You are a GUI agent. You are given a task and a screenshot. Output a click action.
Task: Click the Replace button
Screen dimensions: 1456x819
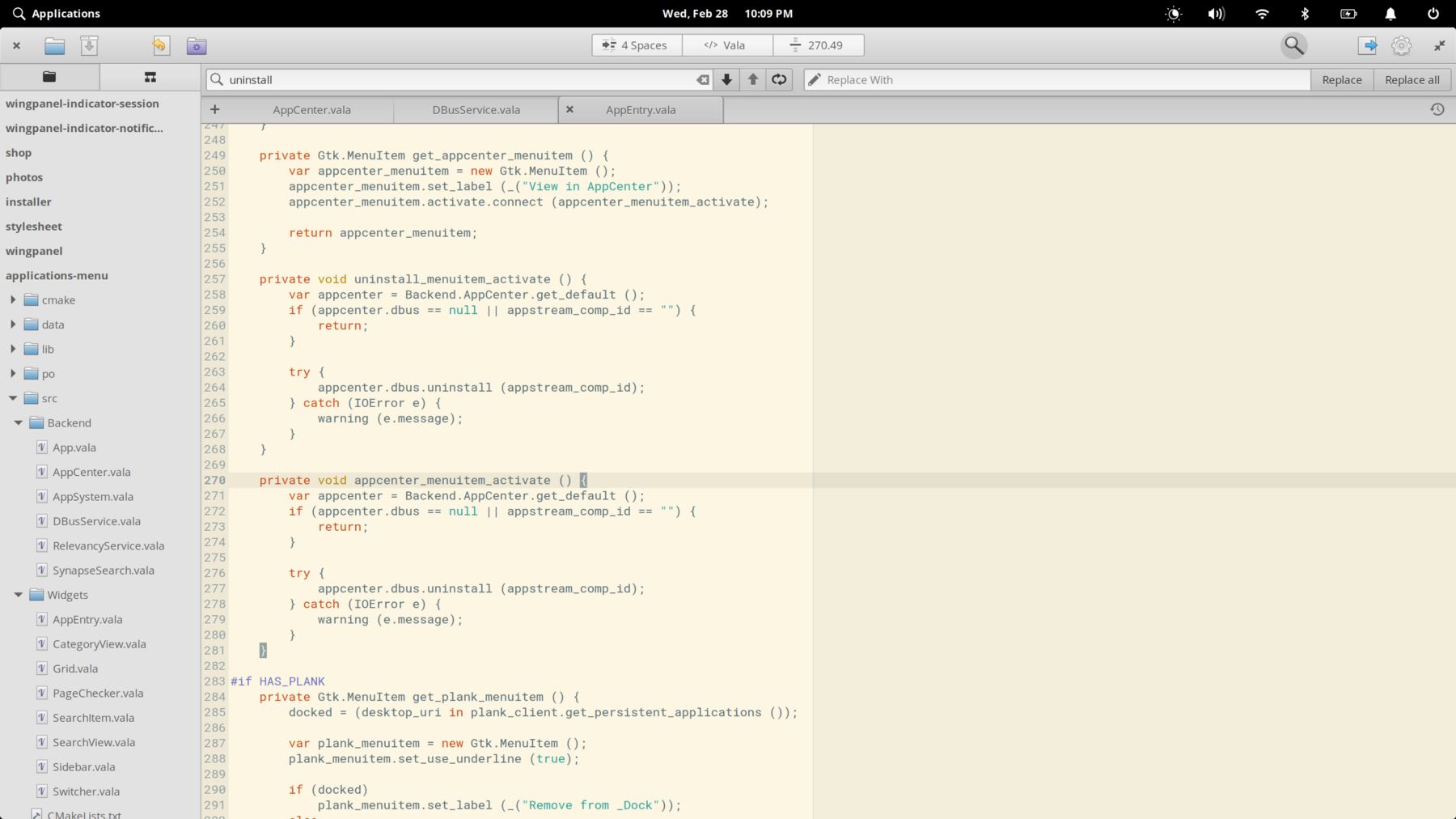point(1342,79)
